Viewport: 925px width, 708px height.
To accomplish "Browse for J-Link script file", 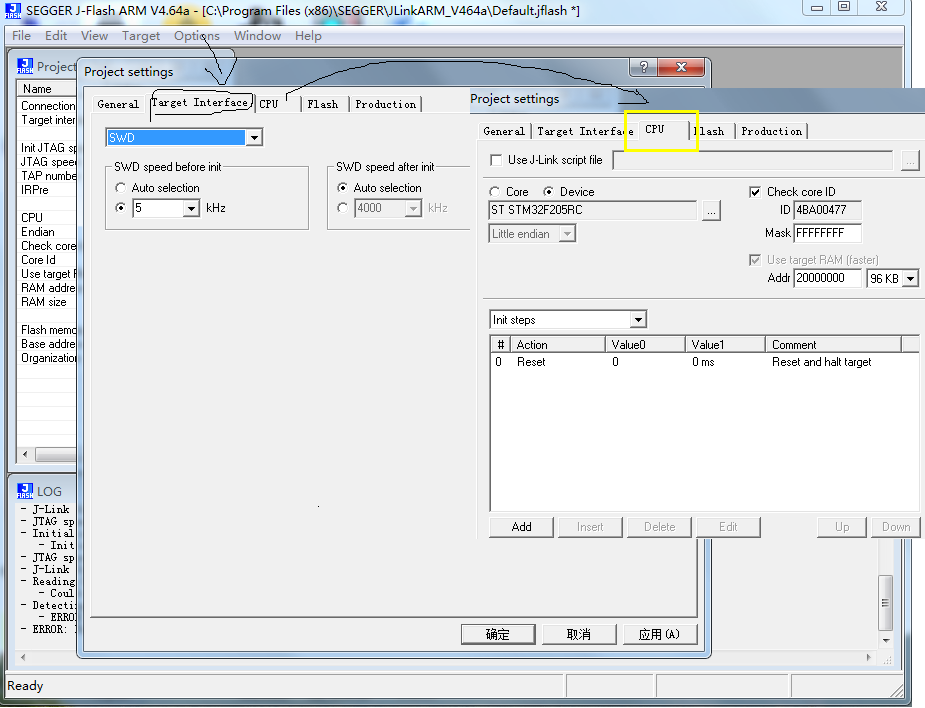I will point(910,160).
